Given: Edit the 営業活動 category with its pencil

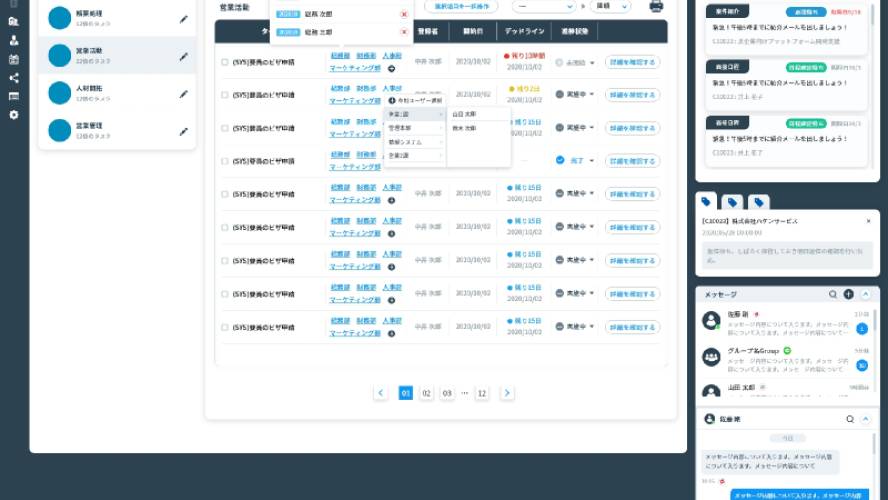Looking at the screenshot, I should click(x=183, y=57).
